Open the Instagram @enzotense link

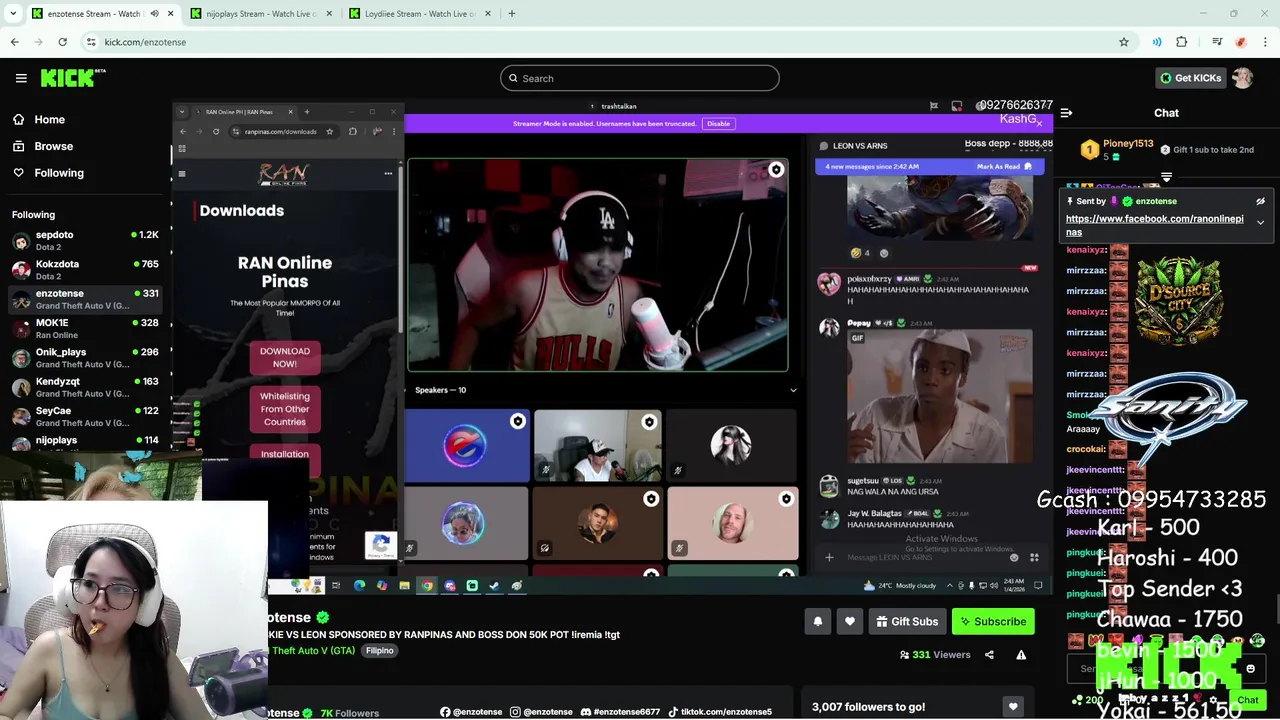click(541, 712)
